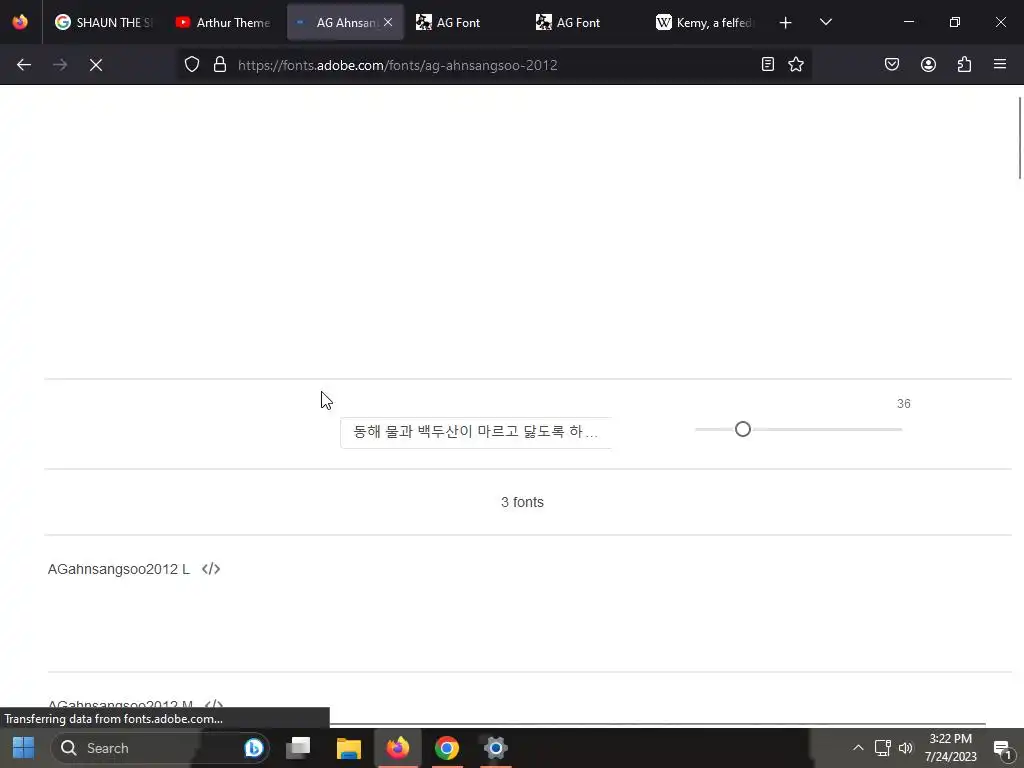This screenshot has height=768, width=1024.
Task: Open the Firefox View icon
Action: pyautogui.click(x=20, y=22)
